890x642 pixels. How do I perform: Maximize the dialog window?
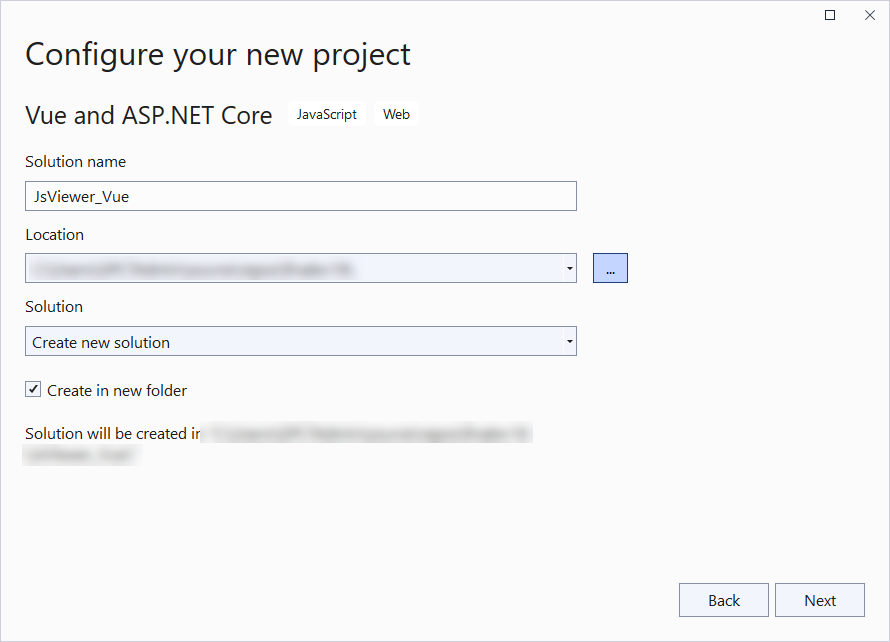830,15
